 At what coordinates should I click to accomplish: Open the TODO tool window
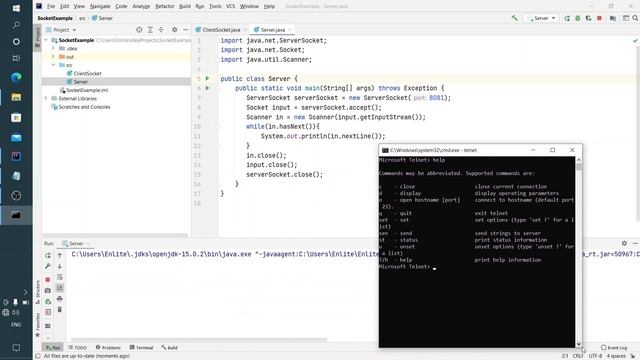point(78,348)
